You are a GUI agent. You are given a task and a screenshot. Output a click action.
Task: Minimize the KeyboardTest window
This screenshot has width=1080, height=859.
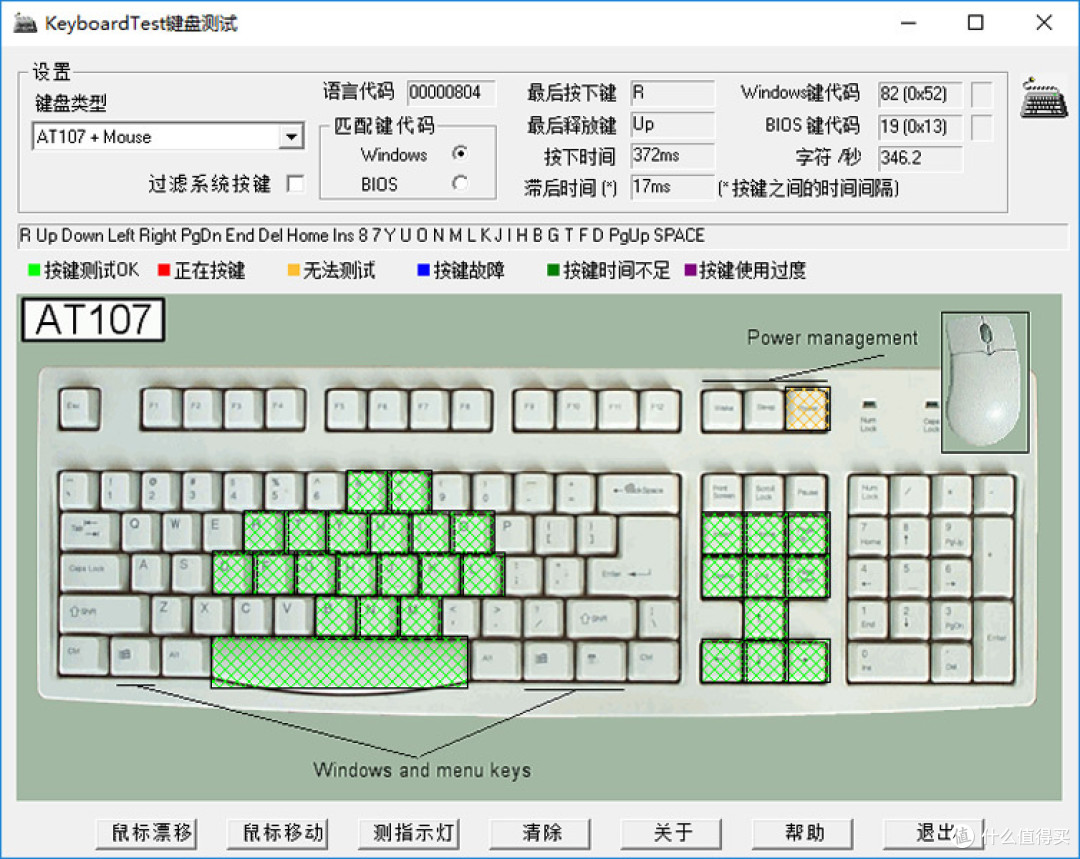908,23
